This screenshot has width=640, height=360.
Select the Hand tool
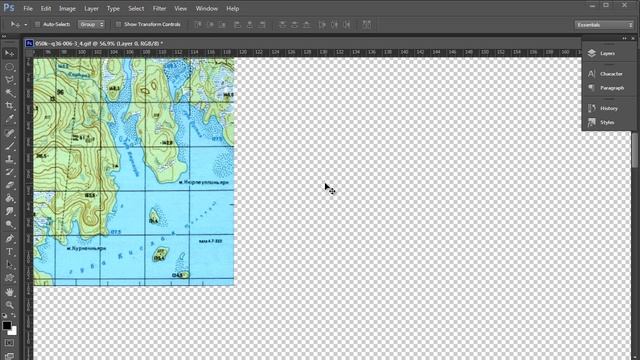[x=9, y=292]
